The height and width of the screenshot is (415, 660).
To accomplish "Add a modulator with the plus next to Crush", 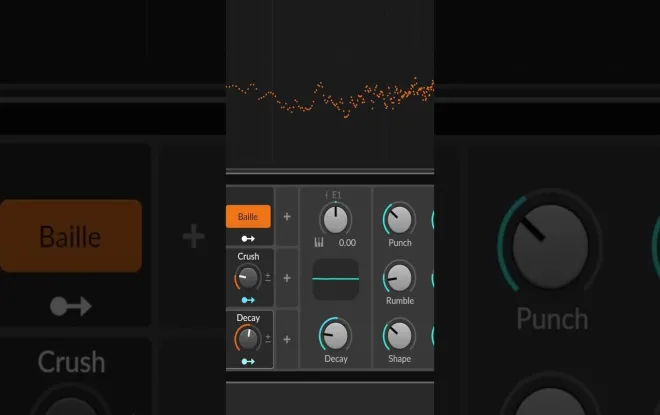I will (287, 278).
